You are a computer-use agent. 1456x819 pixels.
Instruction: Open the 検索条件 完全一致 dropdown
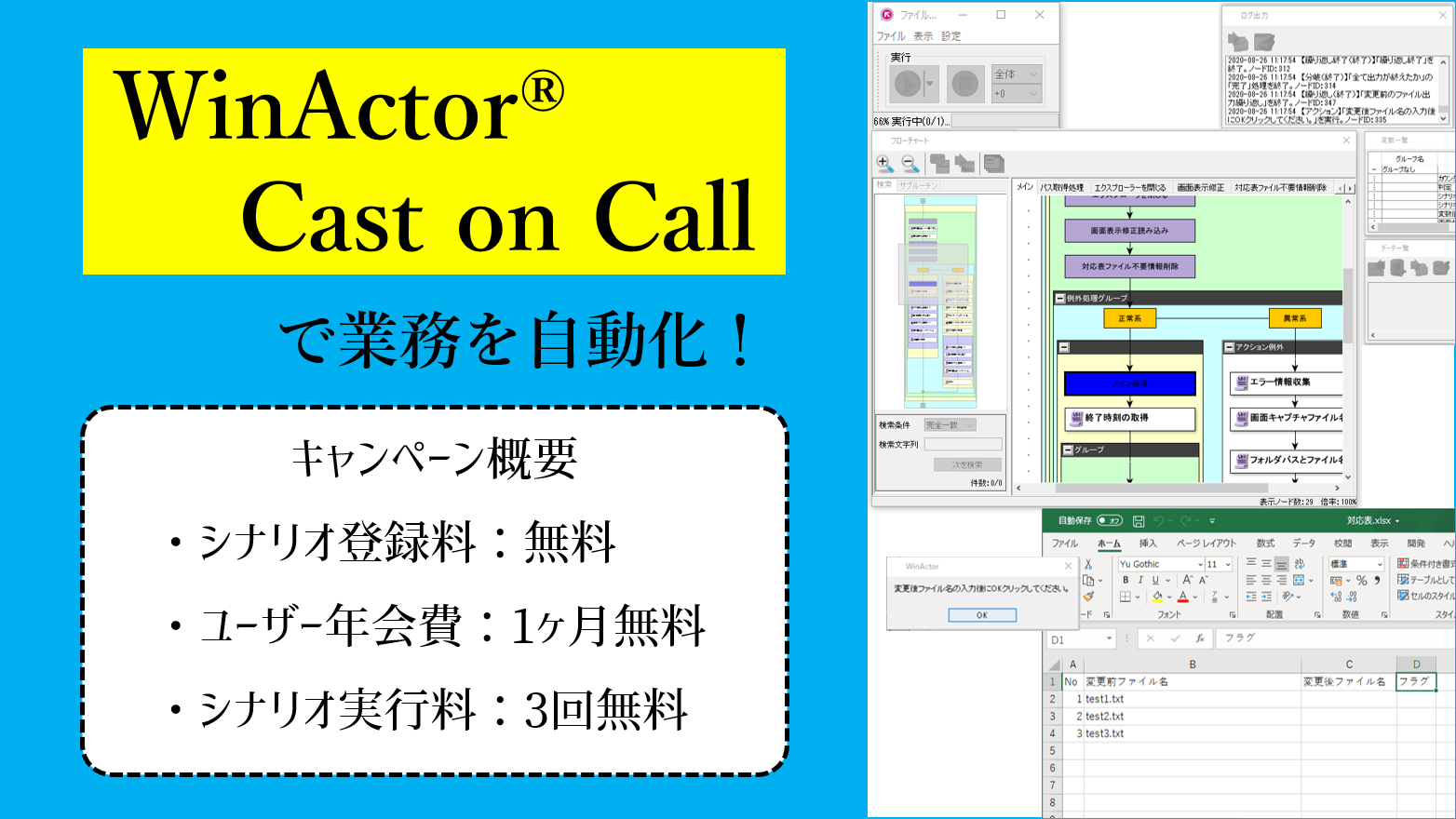point(950,425)
